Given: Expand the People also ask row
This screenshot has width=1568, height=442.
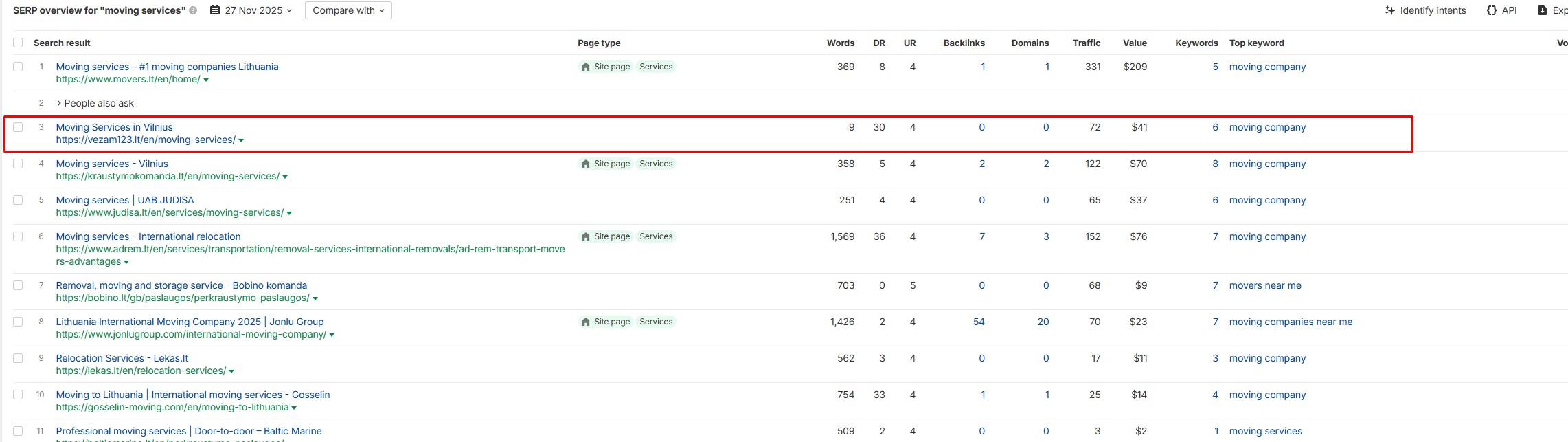Looking at the screenshot, I should (59, 103).
